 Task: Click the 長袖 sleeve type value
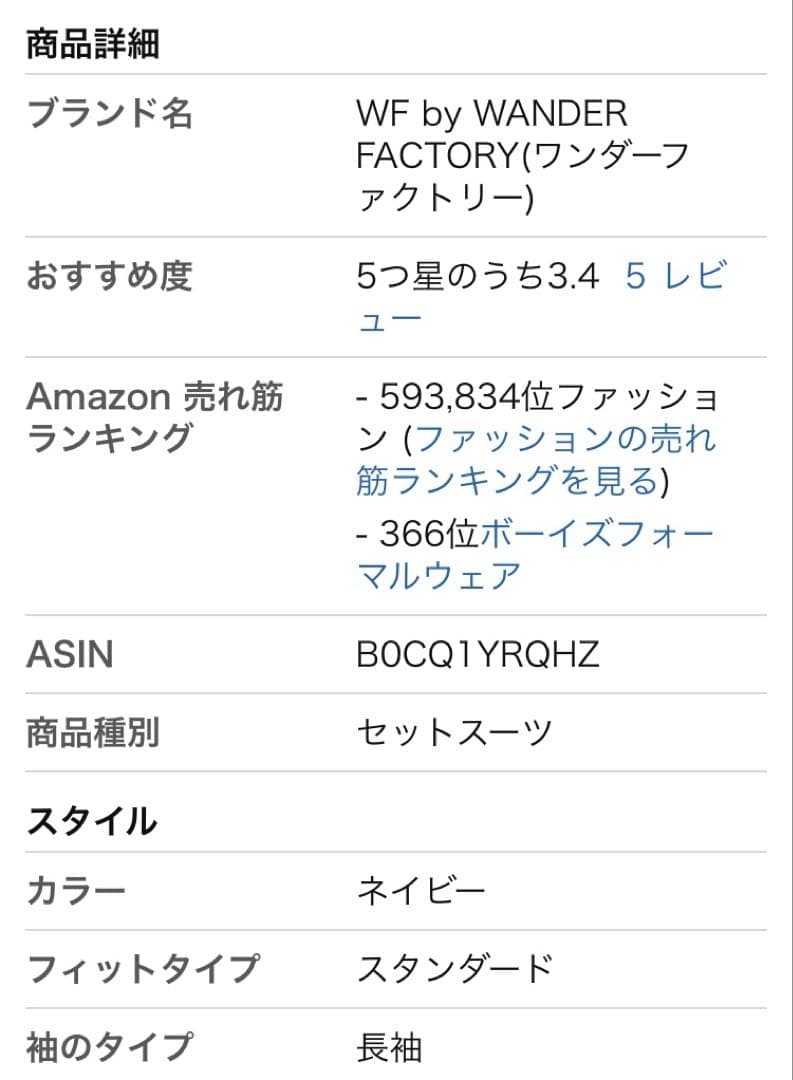click(x=389, y=1047)
